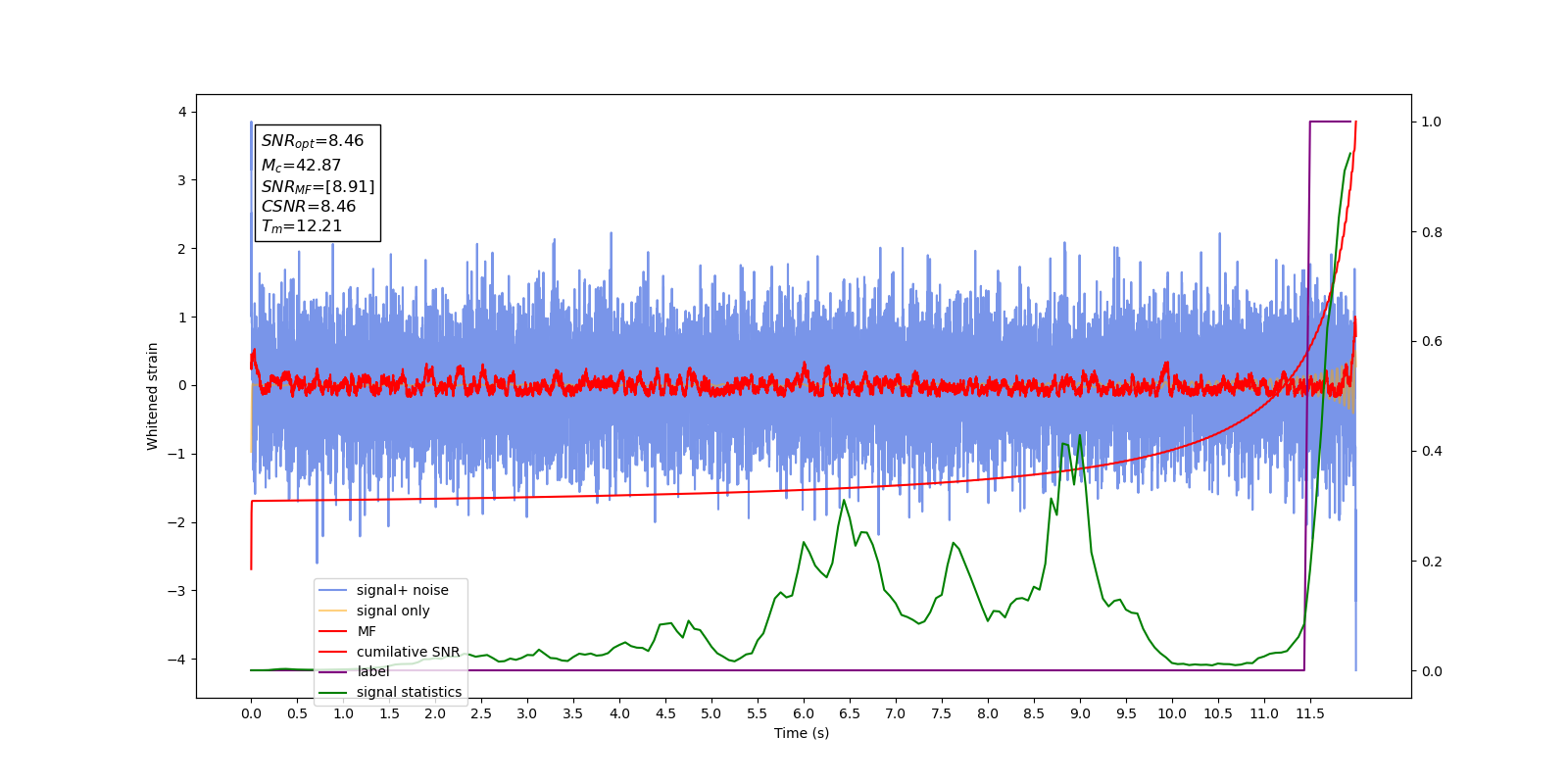Click the Mc=42.87 annotation text
Viewport: 1568px width, 784px height.
[x=301, y=166]
